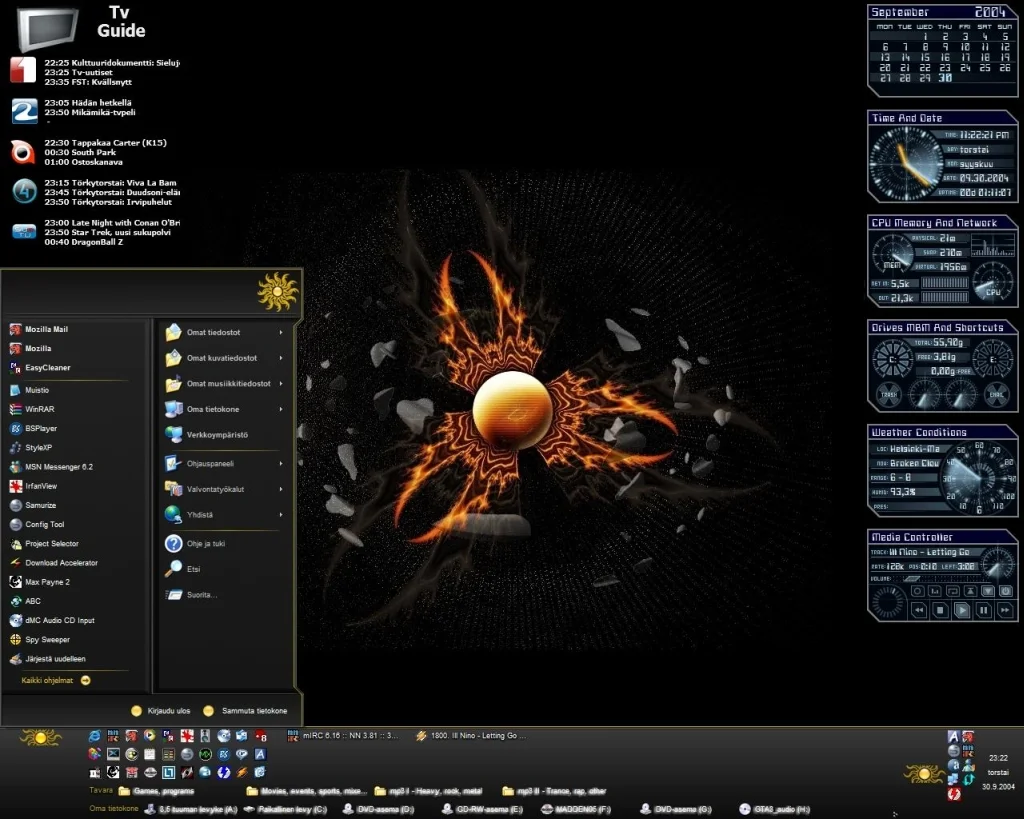Start IrfanView from the programs list
Image resolution: width=1024 pixels, height=819 pixels.
pyautogui.click(x=44, y=486)
